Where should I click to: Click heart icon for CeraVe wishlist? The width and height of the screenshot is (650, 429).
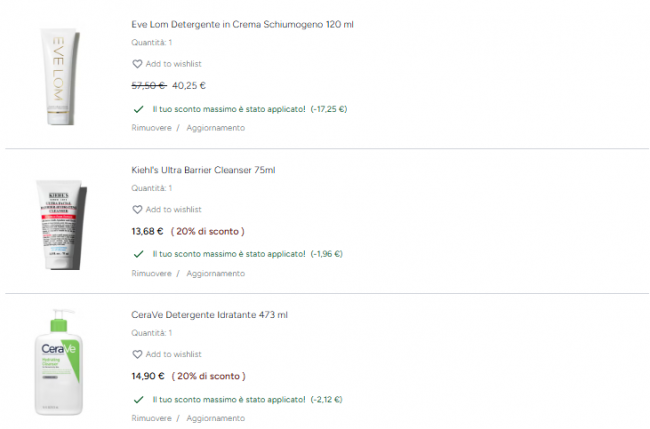(x=137, y=354)
